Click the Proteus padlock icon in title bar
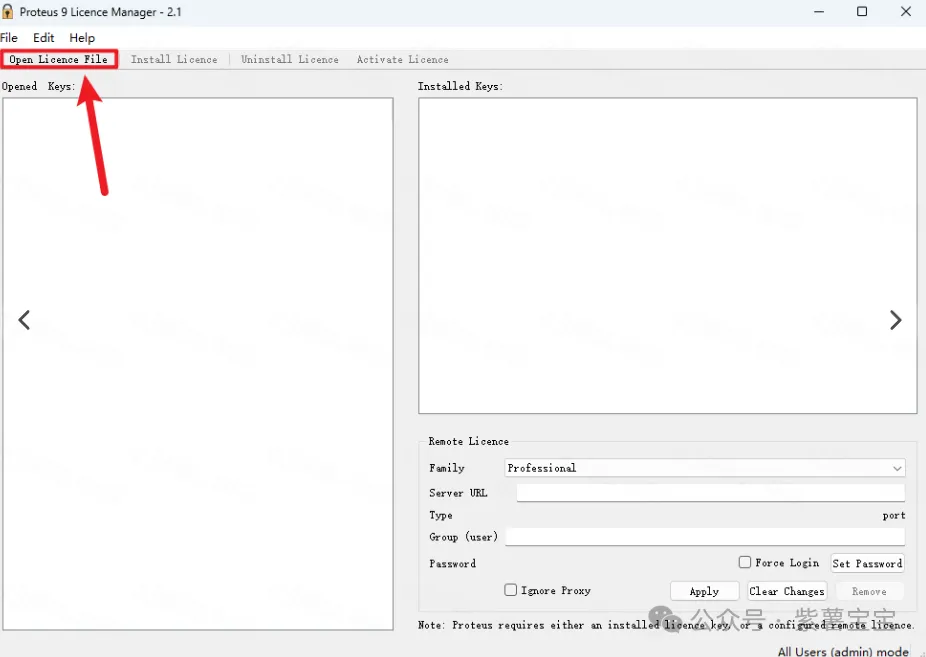This screenshot has width=926, height=657. [9, 12]
